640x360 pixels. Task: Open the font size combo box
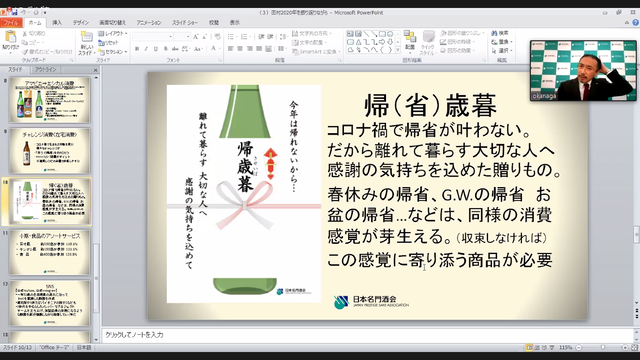[x=182, y=37]
